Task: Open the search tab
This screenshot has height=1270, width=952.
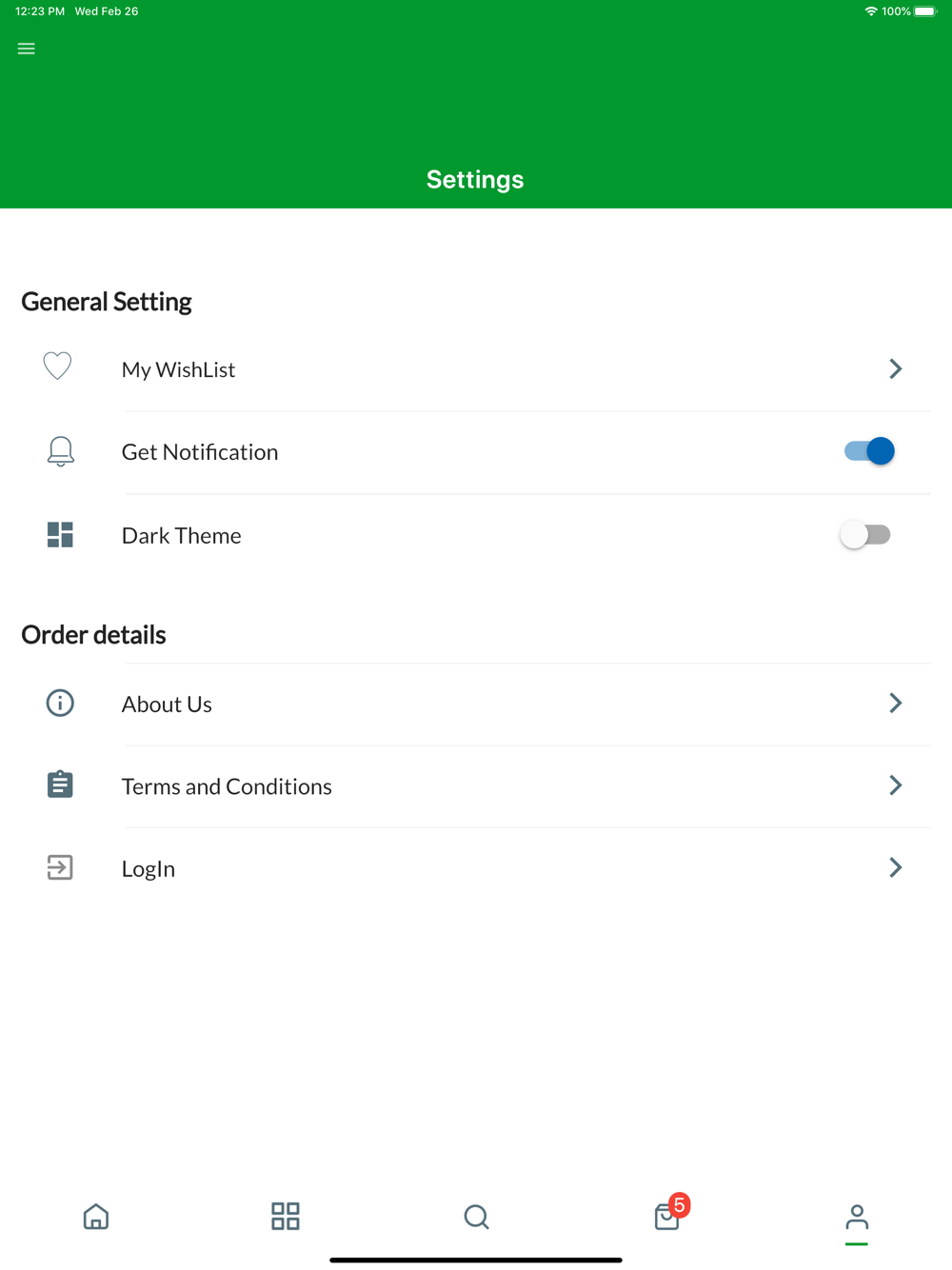Action: point(476,1217)
